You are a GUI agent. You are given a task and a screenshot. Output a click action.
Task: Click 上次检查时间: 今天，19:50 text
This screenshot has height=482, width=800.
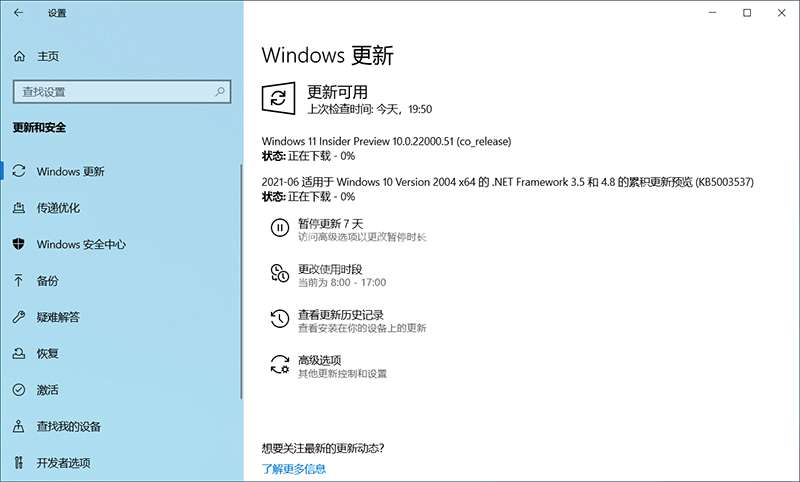pos(369,109)
